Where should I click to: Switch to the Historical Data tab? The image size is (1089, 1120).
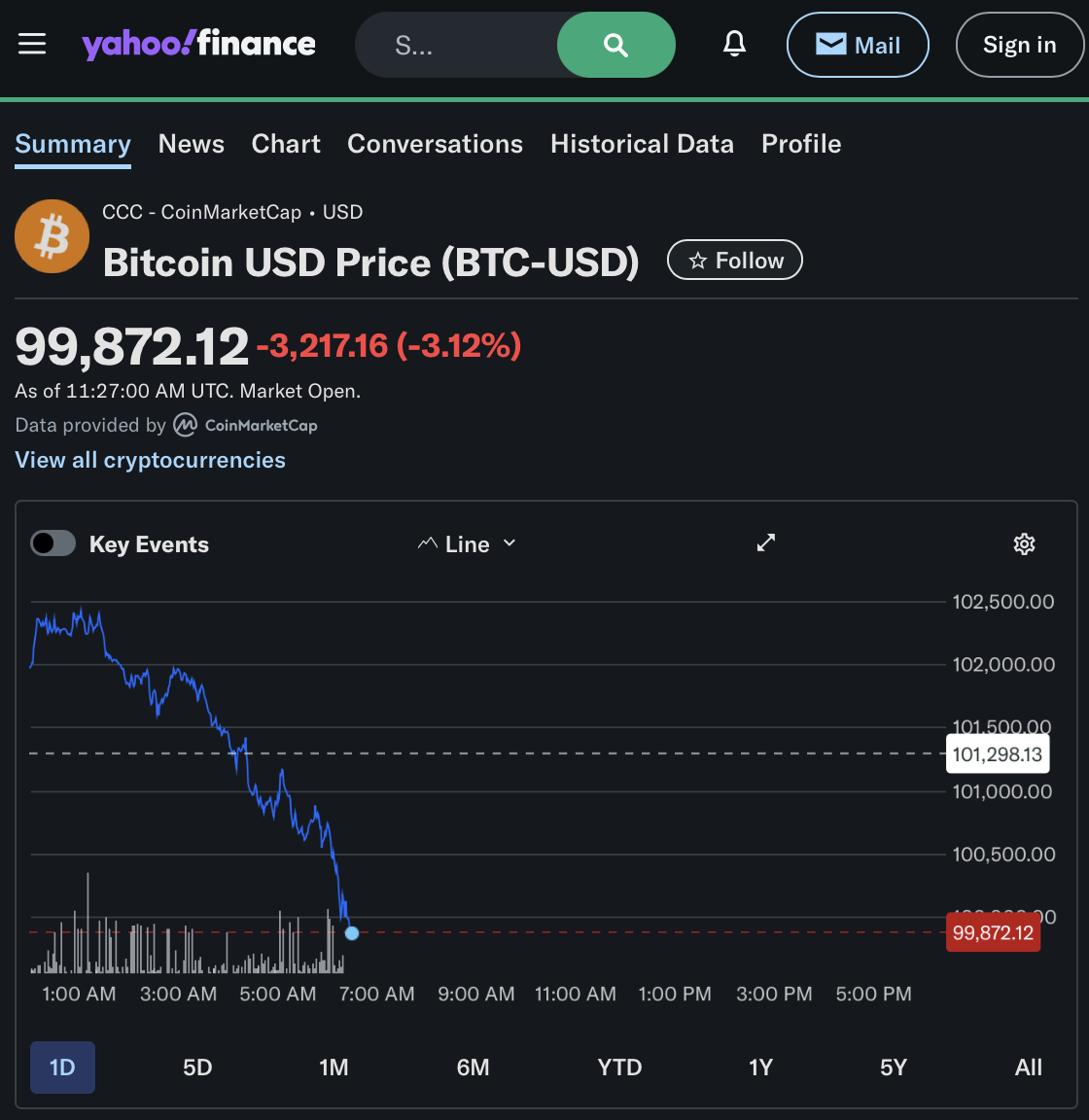[642, 144]
